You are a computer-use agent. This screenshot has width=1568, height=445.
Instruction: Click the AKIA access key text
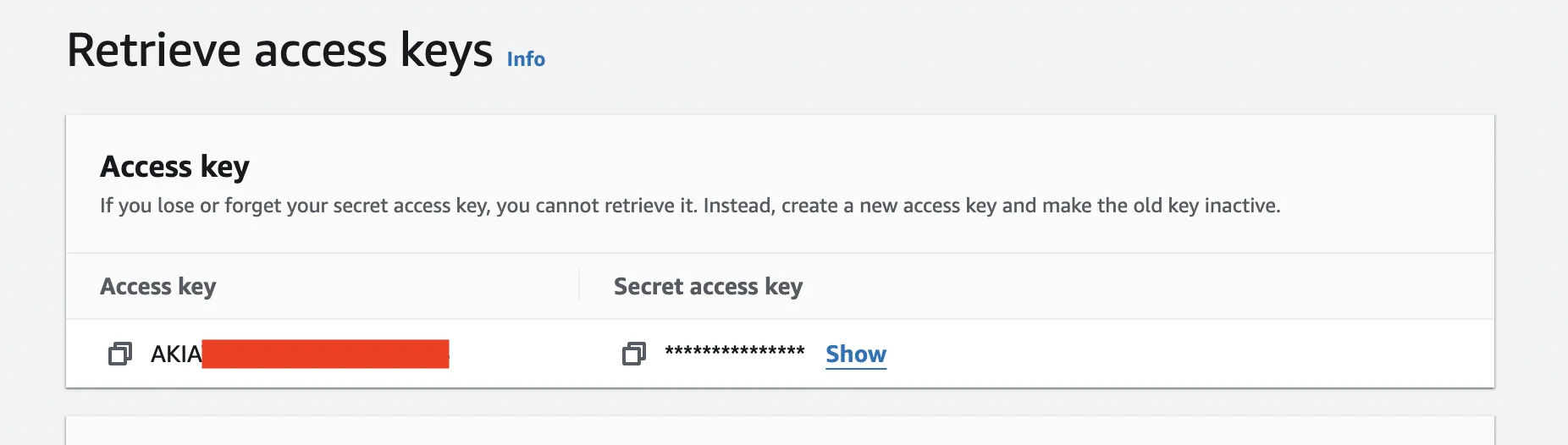(175, 354)
